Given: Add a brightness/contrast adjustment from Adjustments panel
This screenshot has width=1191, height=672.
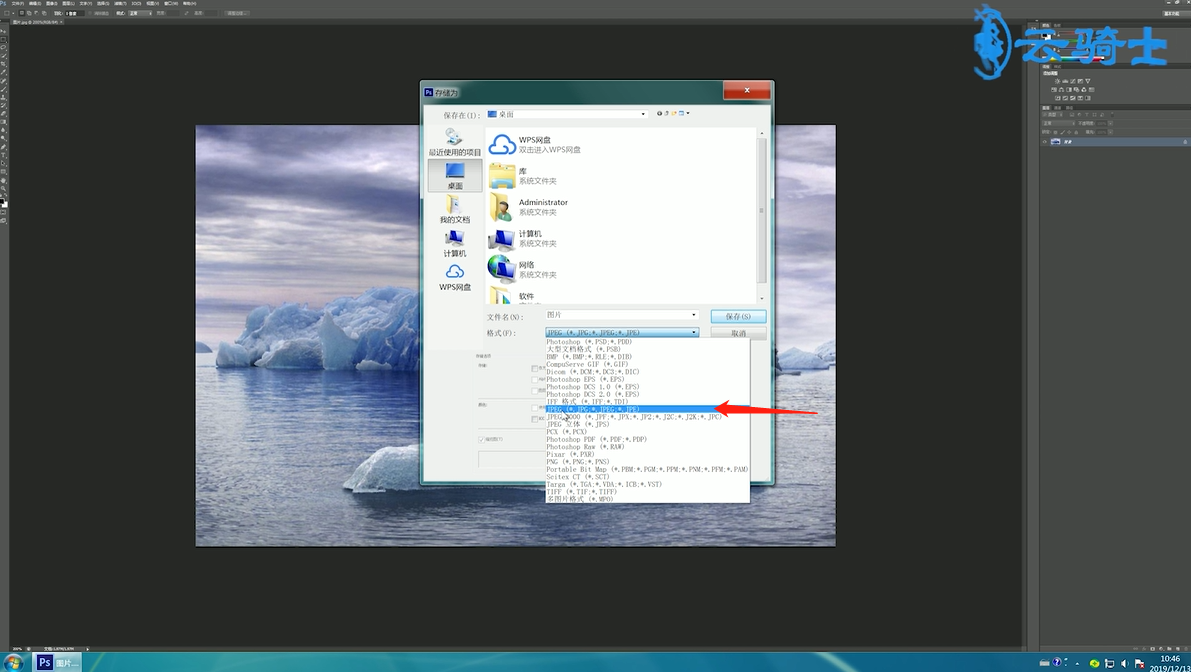Looking at the screenshot, I should point(1057,81).
